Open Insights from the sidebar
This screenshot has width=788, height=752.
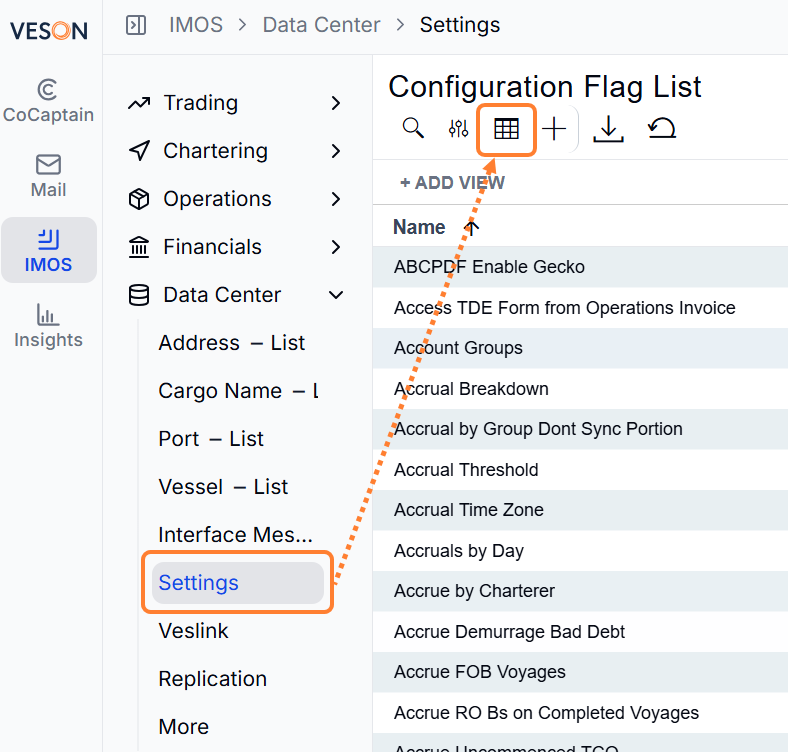pyautogui.click(x=48, y=326)
